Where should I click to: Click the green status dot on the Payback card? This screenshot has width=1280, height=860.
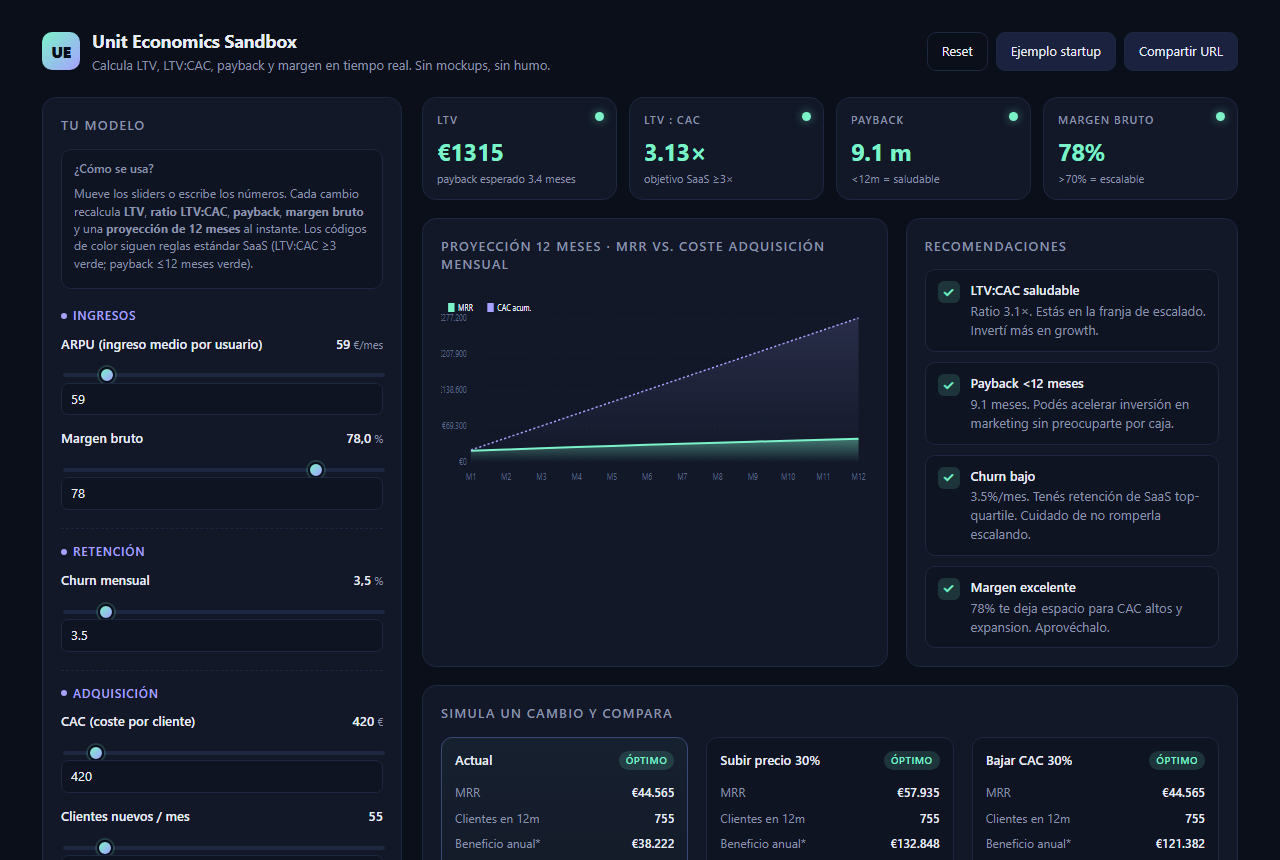pos(1013,117)
